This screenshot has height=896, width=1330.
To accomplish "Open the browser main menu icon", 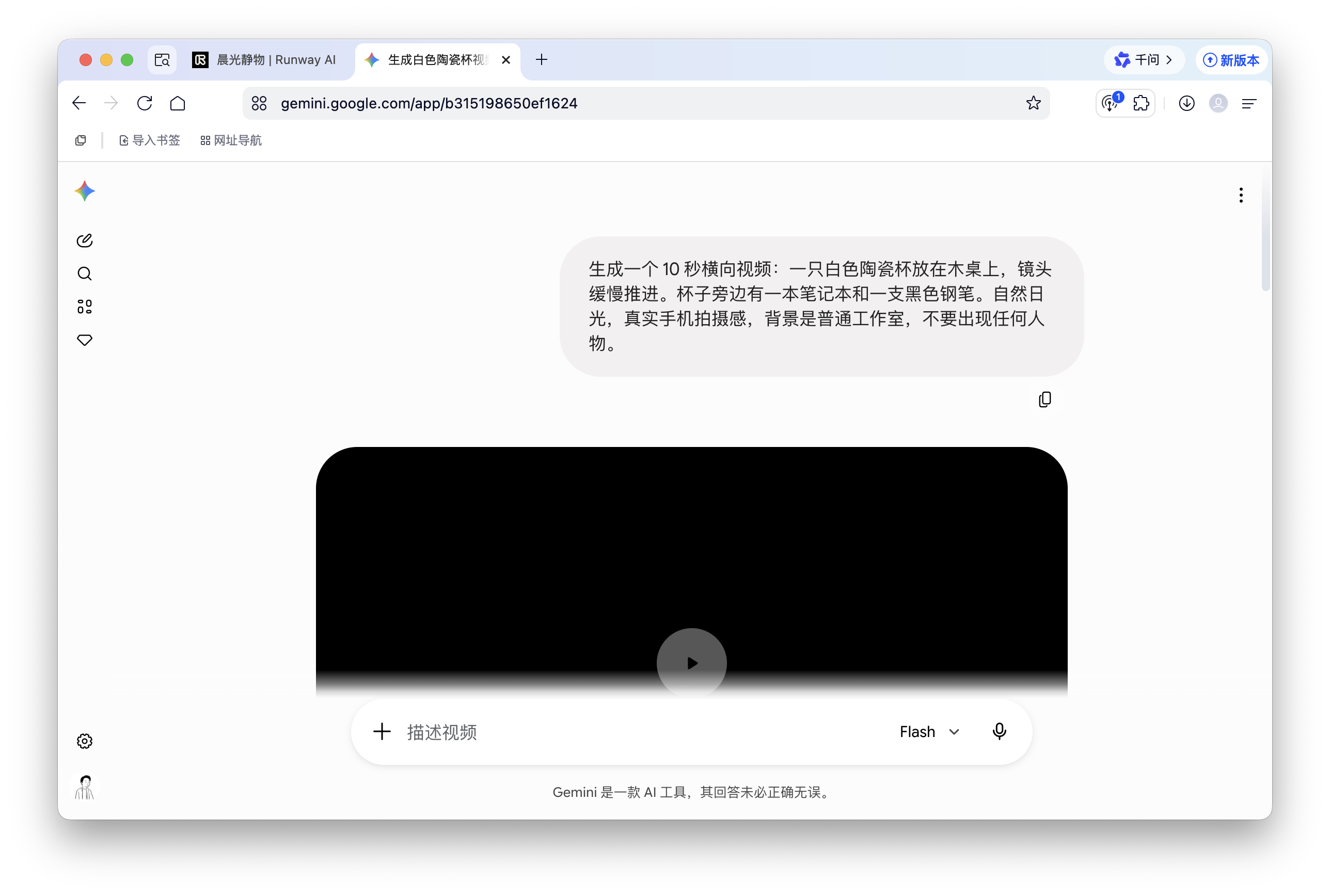I will click(1249, 103).
